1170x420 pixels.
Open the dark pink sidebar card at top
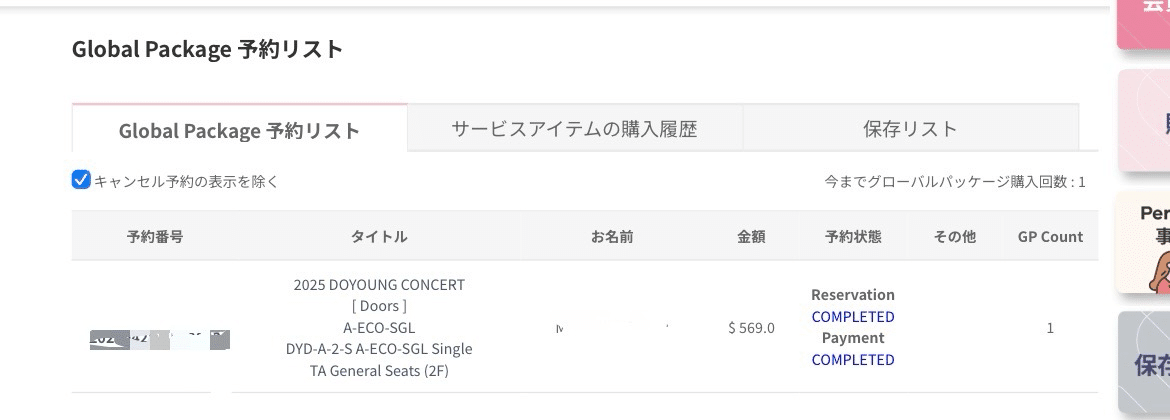1143,24
